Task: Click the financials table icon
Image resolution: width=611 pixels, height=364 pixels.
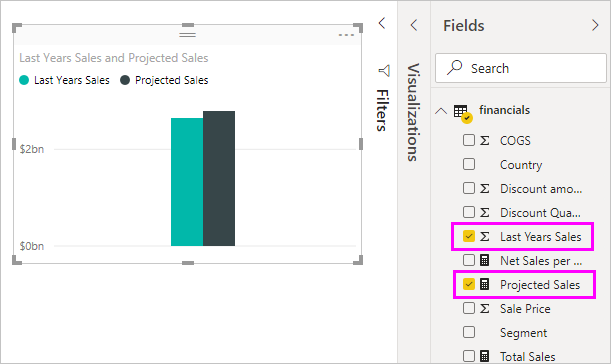Action: (x=462, y=113)
